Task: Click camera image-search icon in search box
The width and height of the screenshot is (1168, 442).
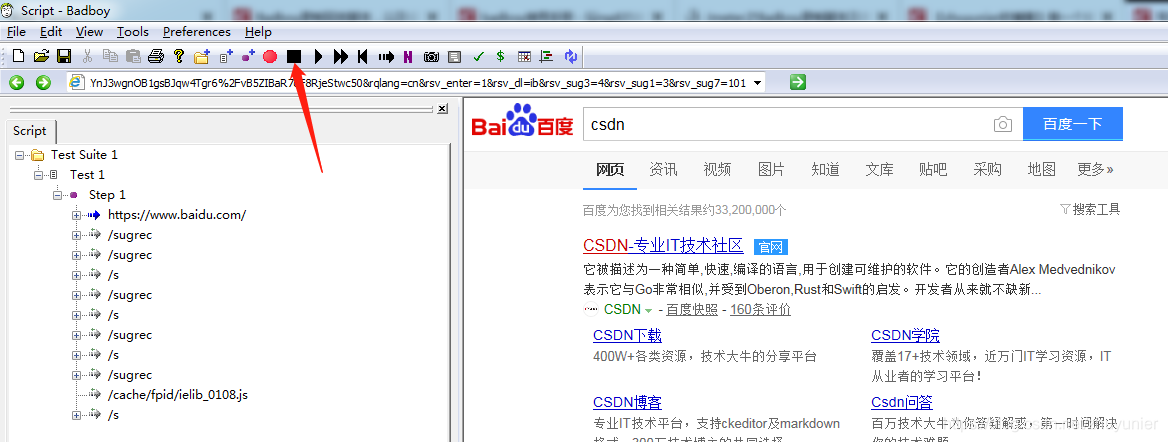Action: click(1003, 124)
